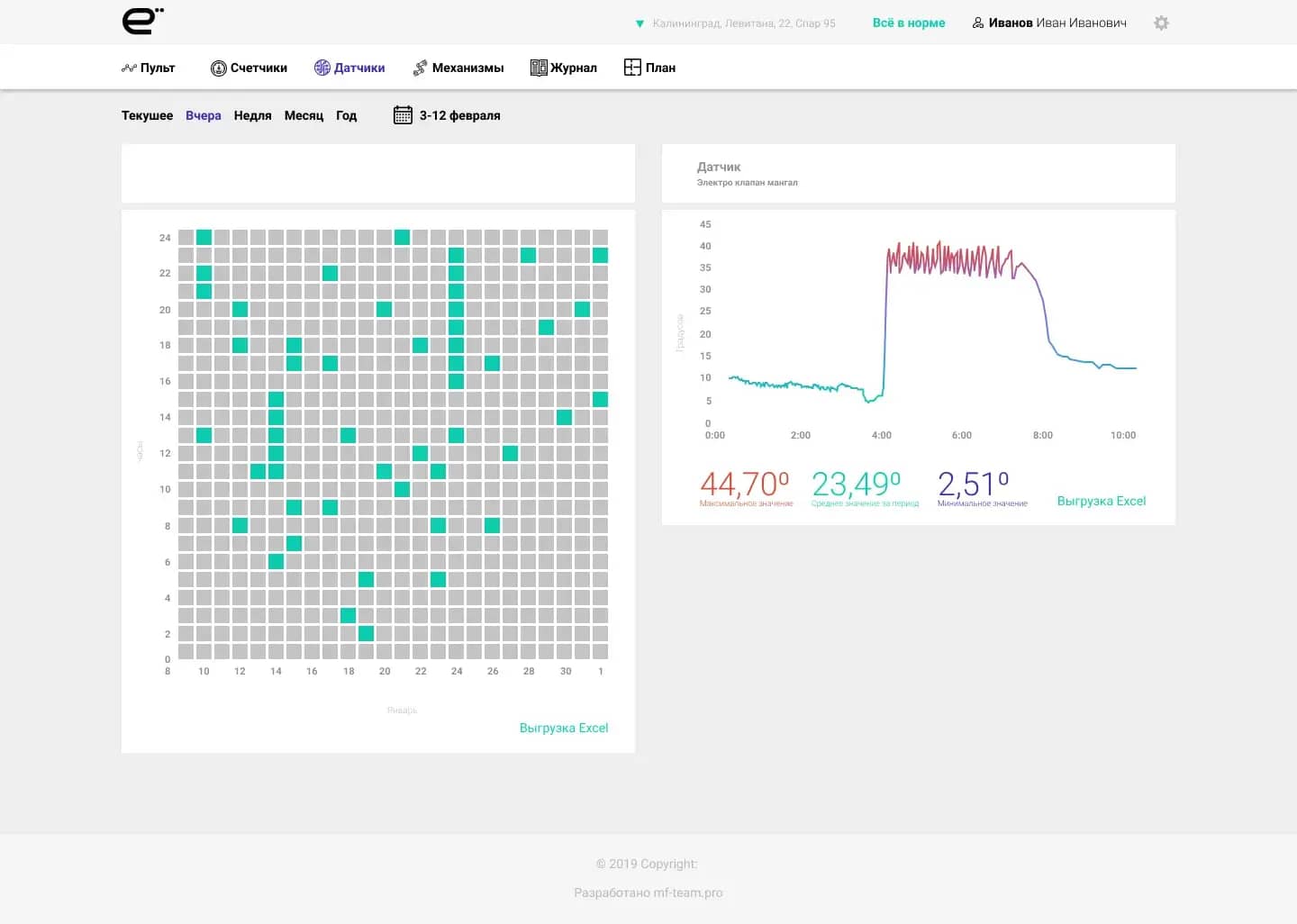Viewport: 1297px width, 924px height.
Task: Click the Журнал journal icon
Action: pos(539,68)
